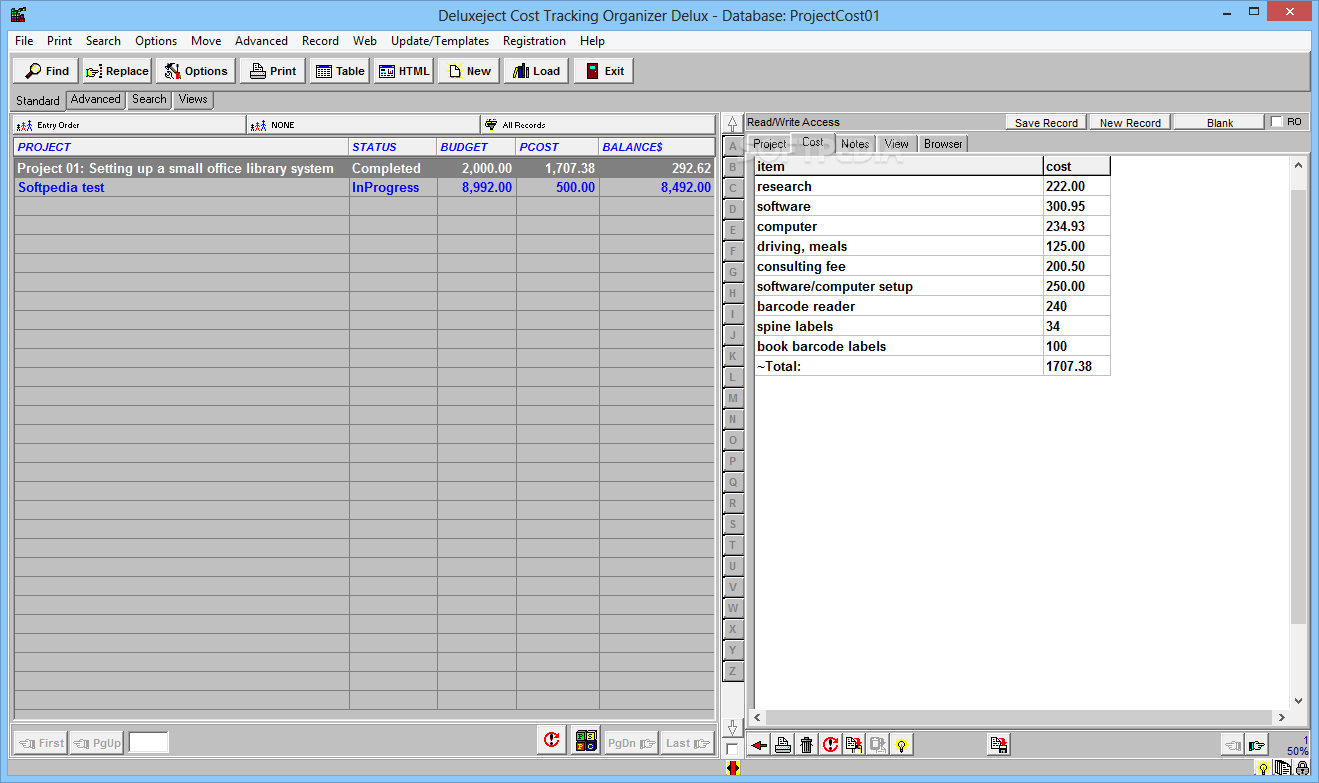The width and height of the screenshot is (1319, 783).
Task: Click the trash can icon to delete the record
Action: point(807,745)
